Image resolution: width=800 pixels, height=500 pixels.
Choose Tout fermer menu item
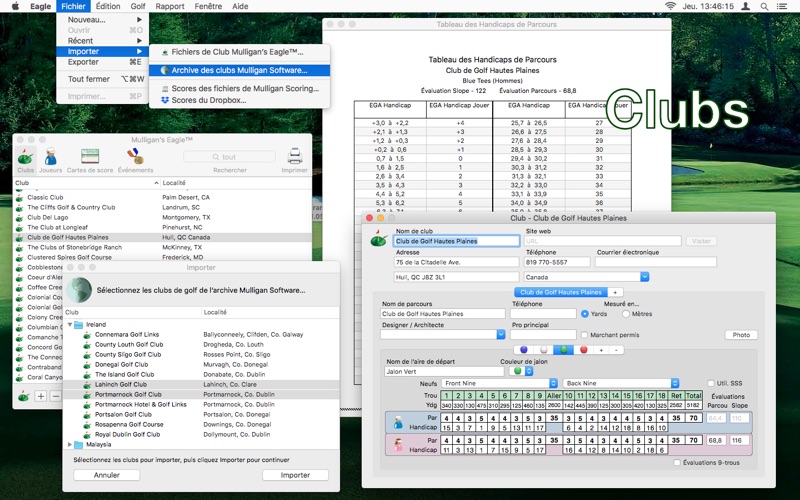pyautogui.click(x=103, y=79)
